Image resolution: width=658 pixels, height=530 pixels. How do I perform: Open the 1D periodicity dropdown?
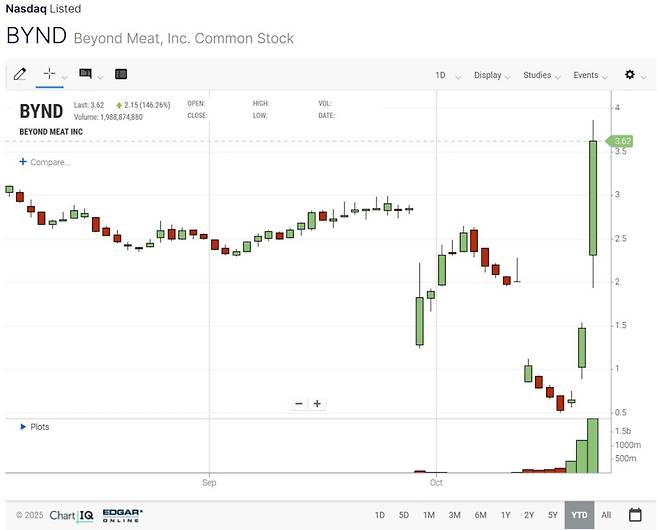point(446,75)
